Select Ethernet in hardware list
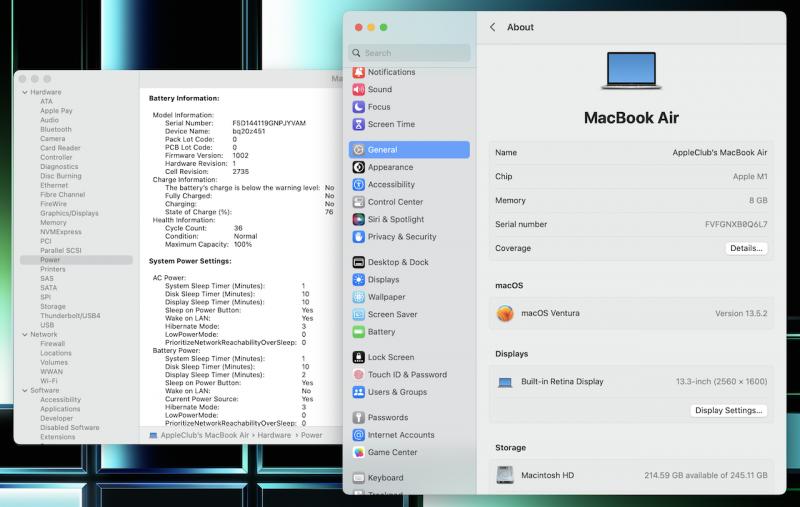This screenshot has height=507, width=800. 54,185
